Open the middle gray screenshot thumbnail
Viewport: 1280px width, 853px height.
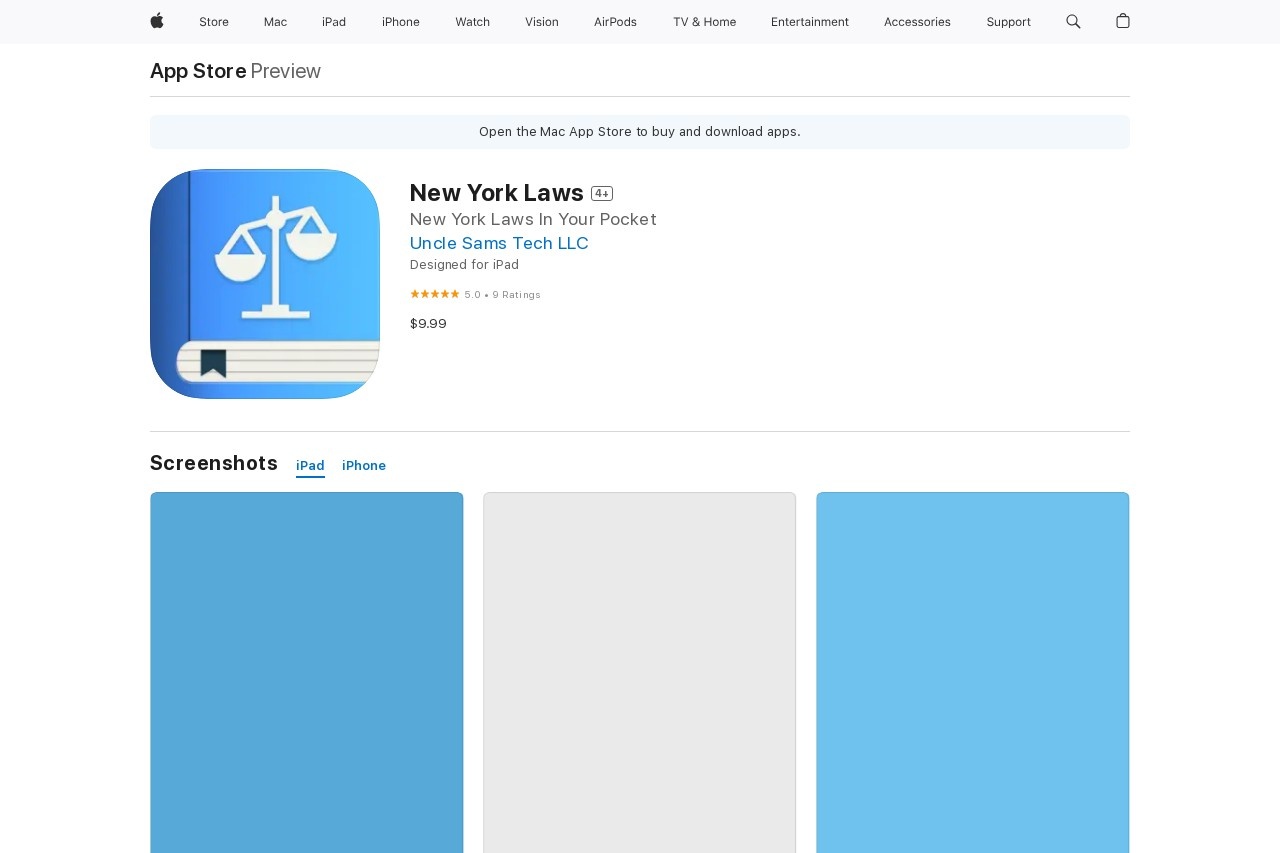tap(640, 672)
